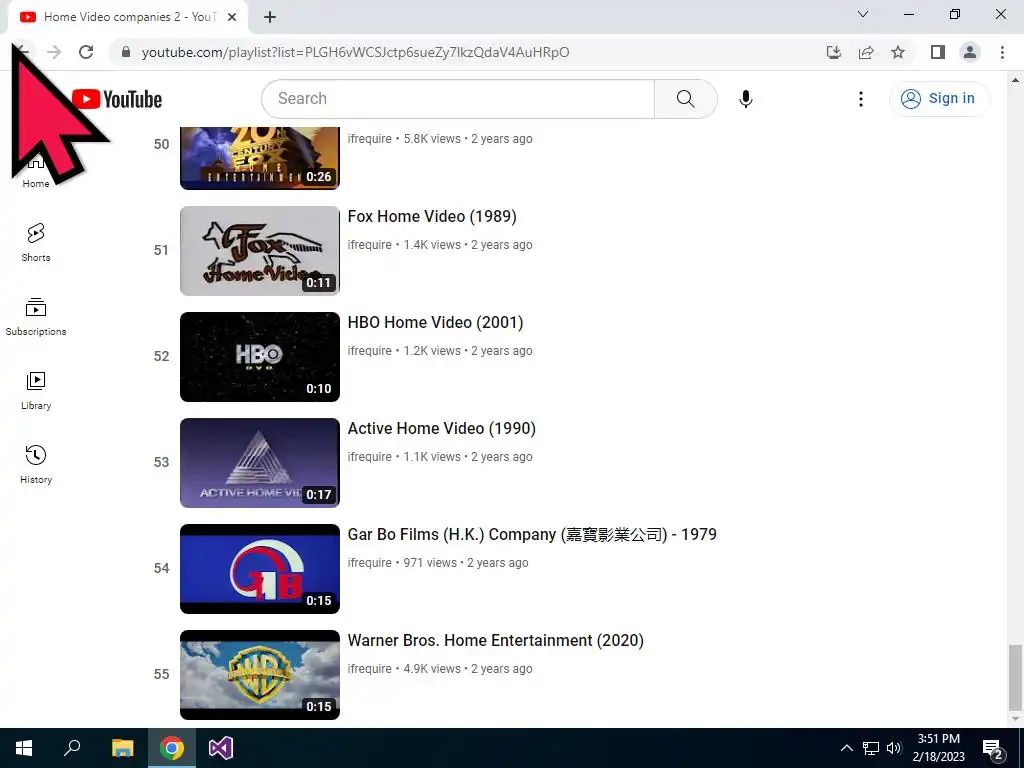Open network status in the tray
This screenshot has height=768, width=1024.
pos(871,748)
